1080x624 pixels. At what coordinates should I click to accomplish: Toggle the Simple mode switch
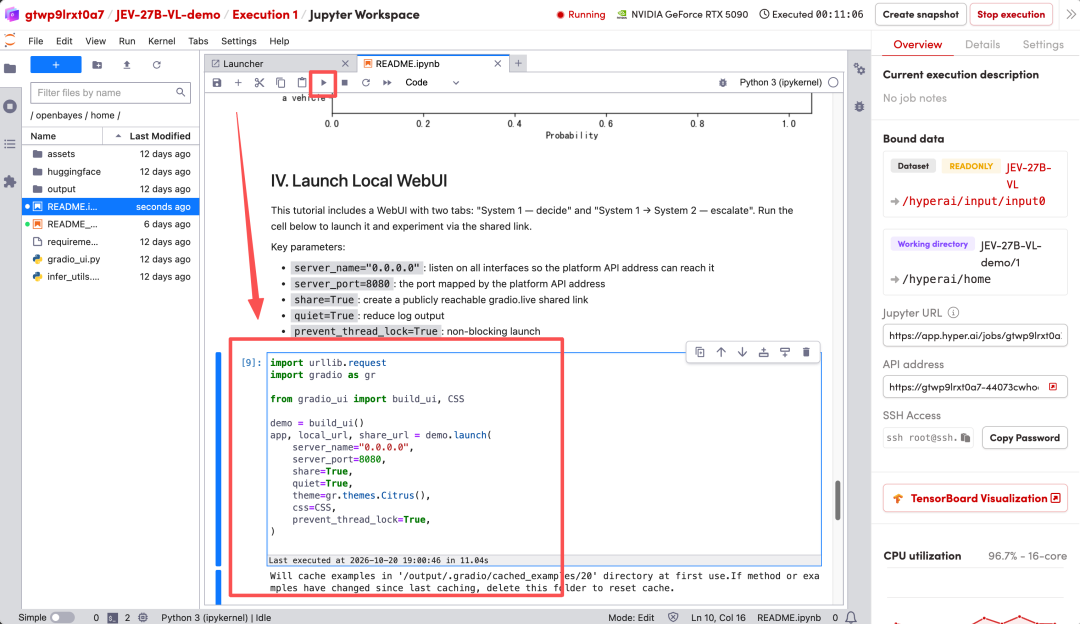coord(62,618)
